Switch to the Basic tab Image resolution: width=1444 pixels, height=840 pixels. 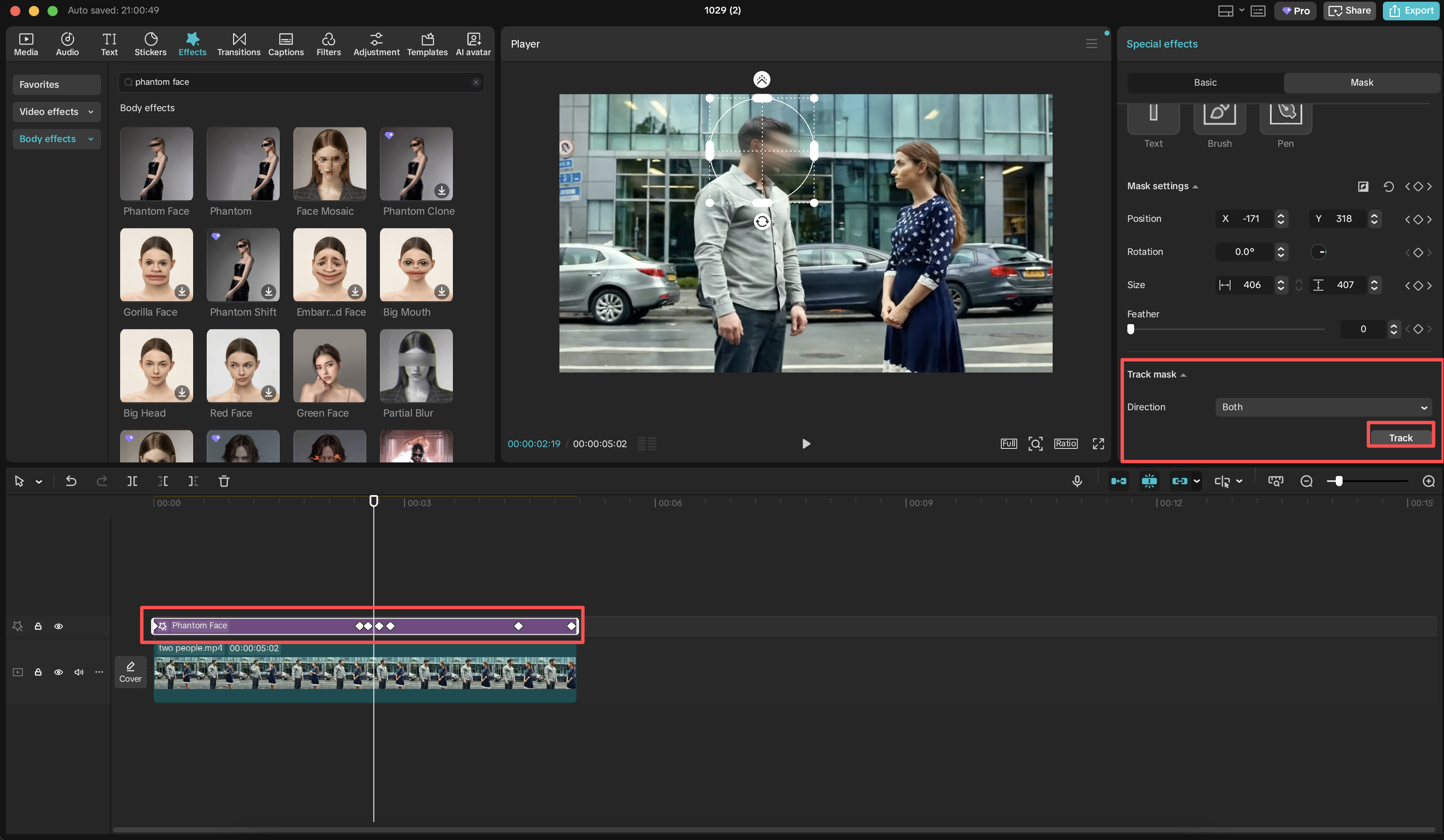coord(1205,82)
